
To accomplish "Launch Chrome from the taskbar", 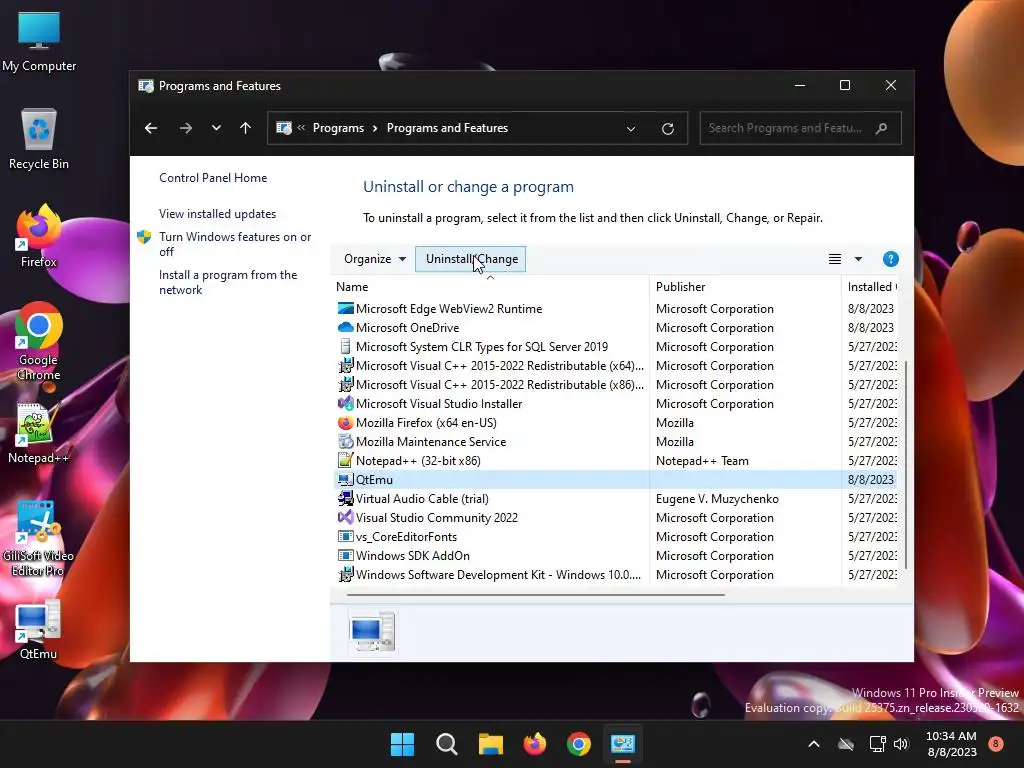I will pos(579,744).
